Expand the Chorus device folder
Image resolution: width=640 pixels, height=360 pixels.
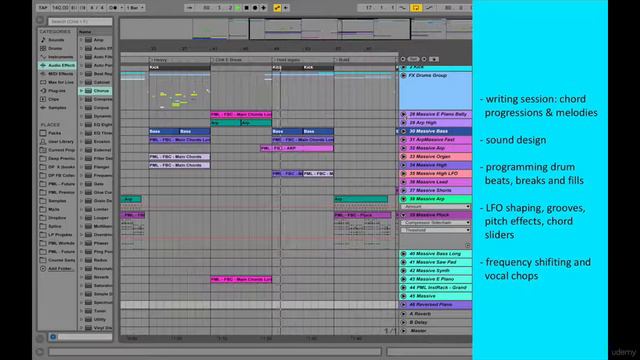(82, 91)
